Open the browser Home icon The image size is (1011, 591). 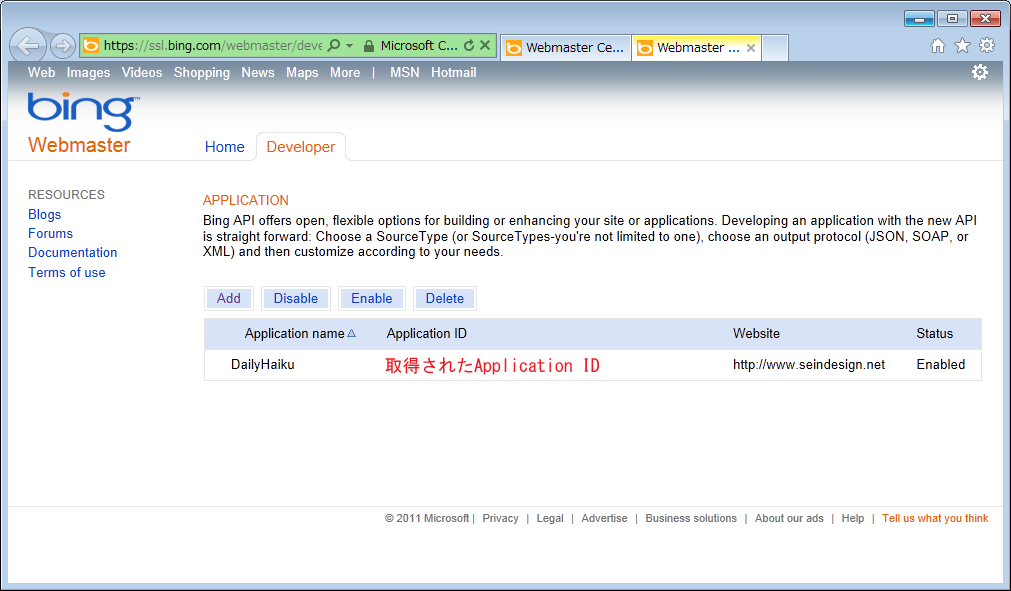938,46
